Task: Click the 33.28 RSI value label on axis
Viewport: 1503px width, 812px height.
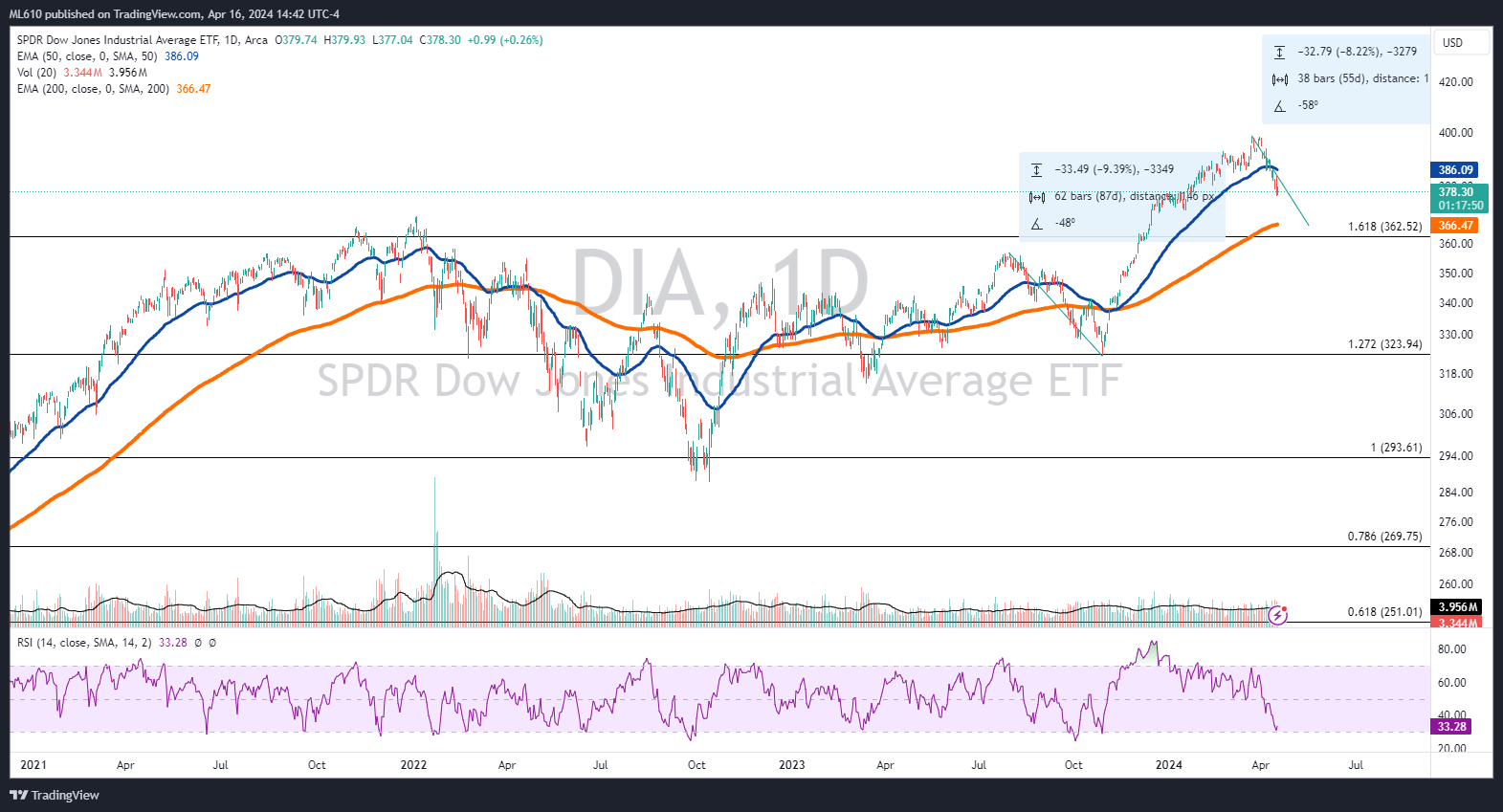Action: point(1451,727)
